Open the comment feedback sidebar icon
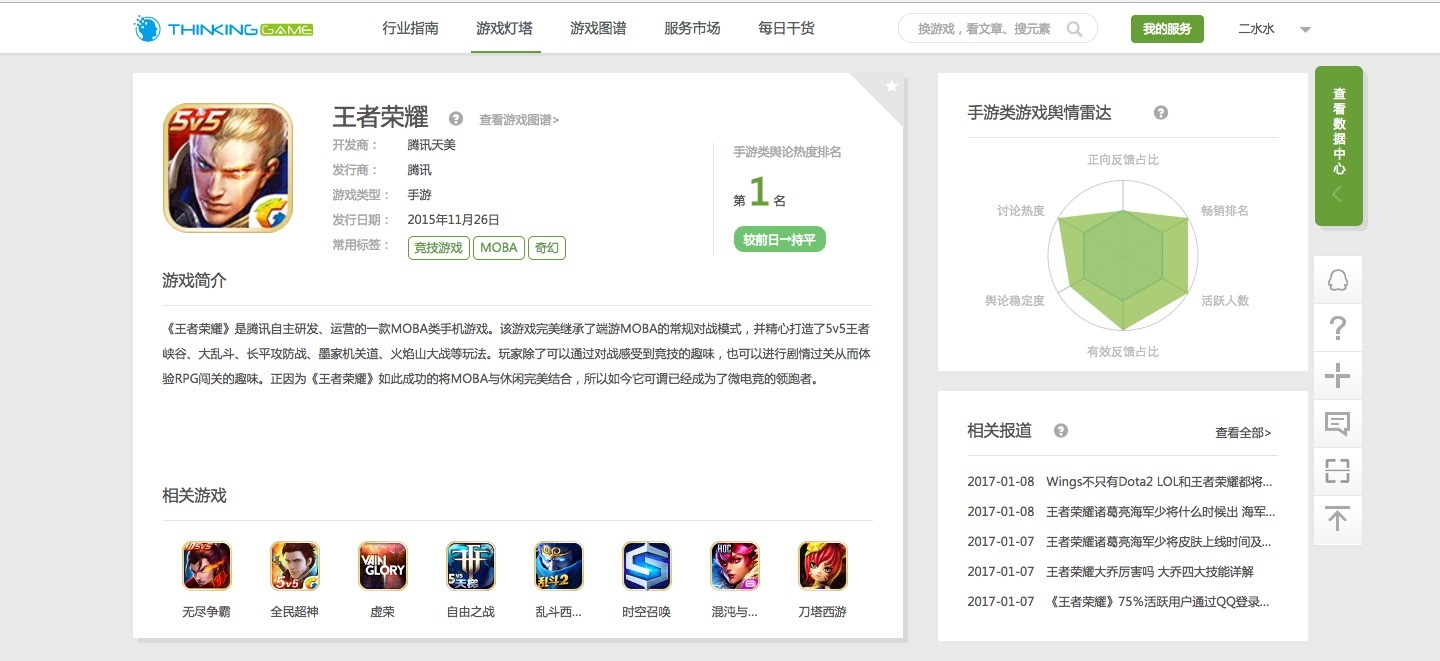The image size is (1440, 661). coord(1338,424)
